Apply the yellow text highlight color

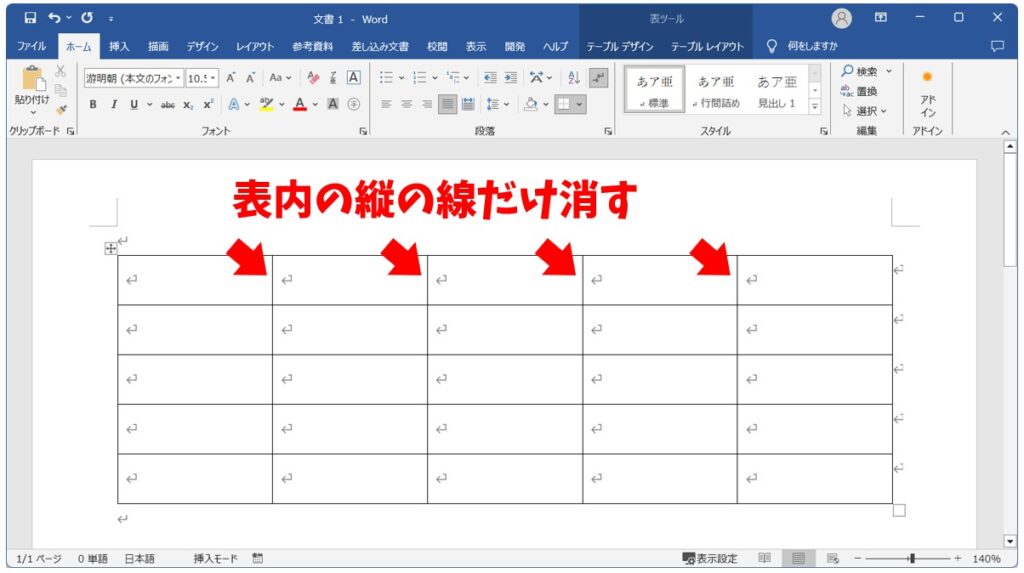pyautogui.click(x=266, y=104)
